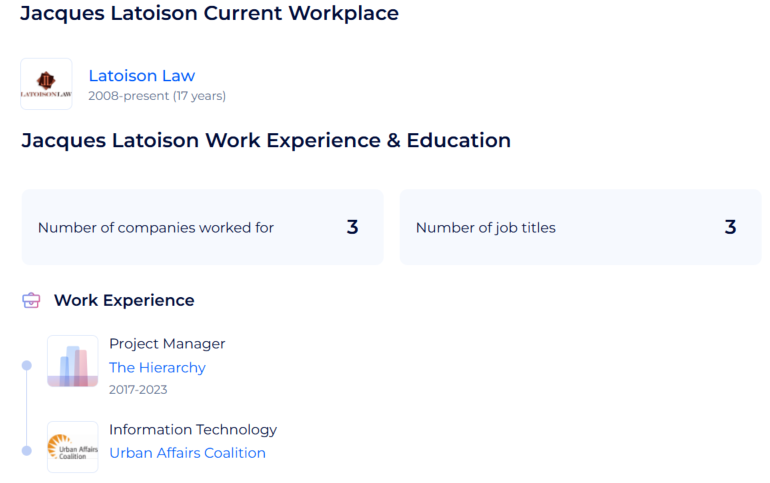This screenshot has width=770, height=483.
Task: Open the Urban Affairs Coalition link
Action: 187,453
